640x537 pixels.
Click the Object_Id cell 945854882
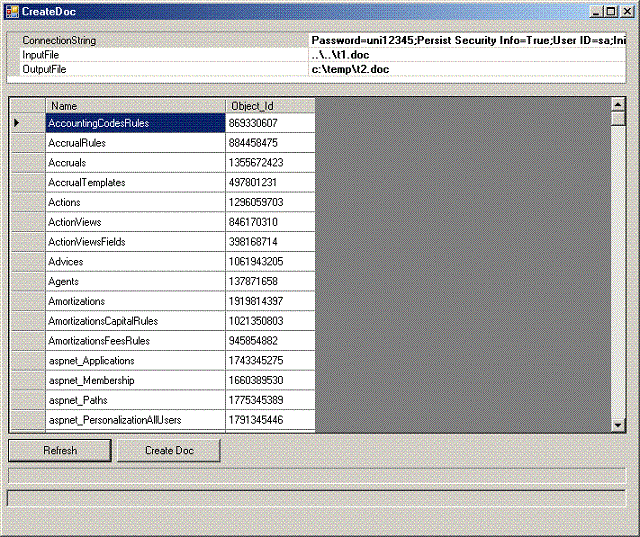pos(270,341)
